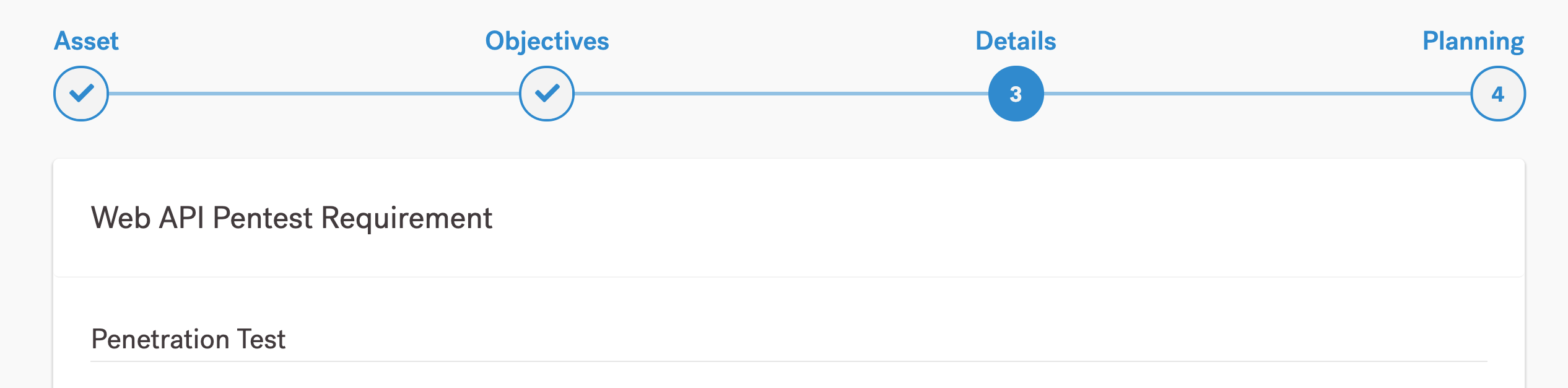The image size is (1568, 388).
Task: Select the step 4 circle
Action: click(x=1497, y=94)
